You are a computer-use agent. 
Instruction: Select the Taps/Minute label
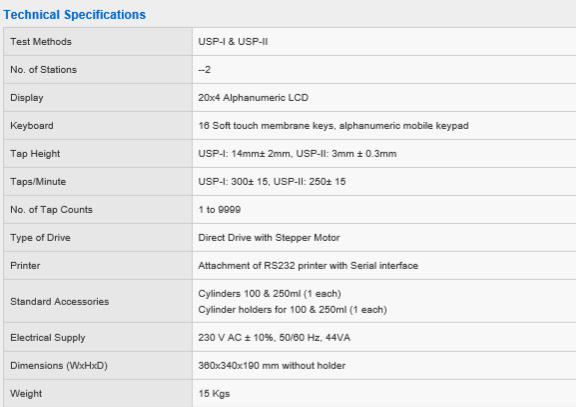[x=38, y=181]
